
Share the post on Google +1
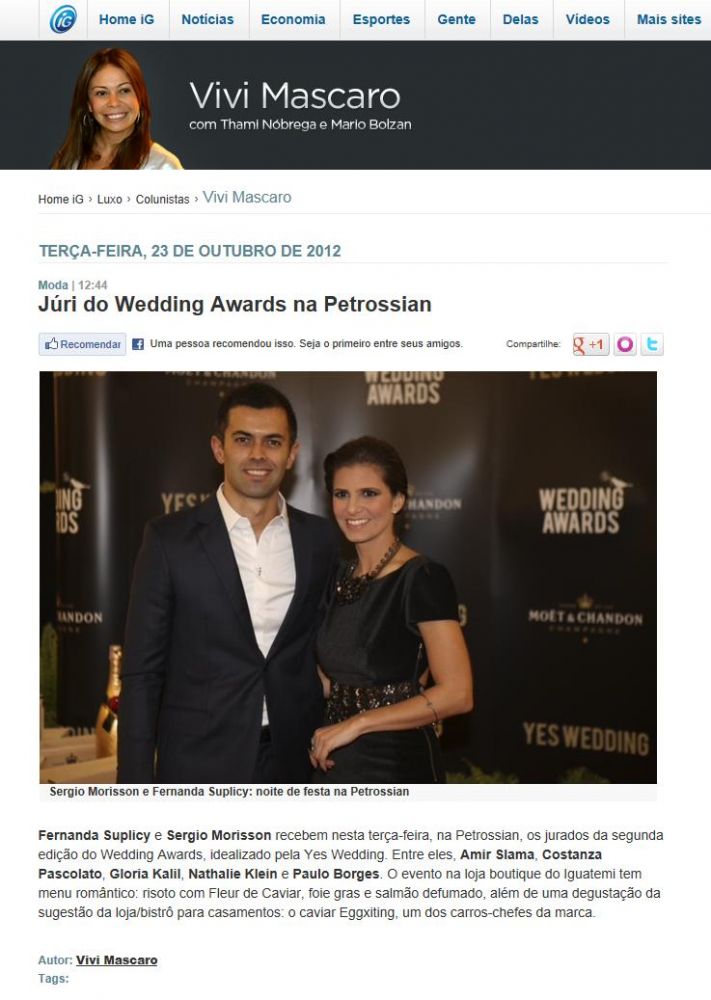click(x=590, y=344)
